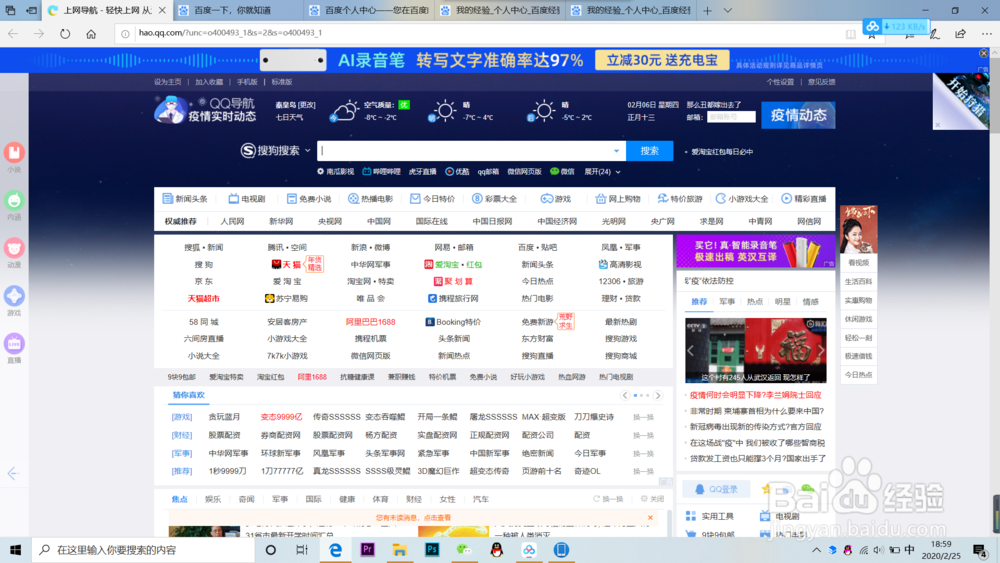The image size is (1000, 563).
Task: Select the 健康 tab in focus section
Action: pyautogui.click(x=347, y=499)
